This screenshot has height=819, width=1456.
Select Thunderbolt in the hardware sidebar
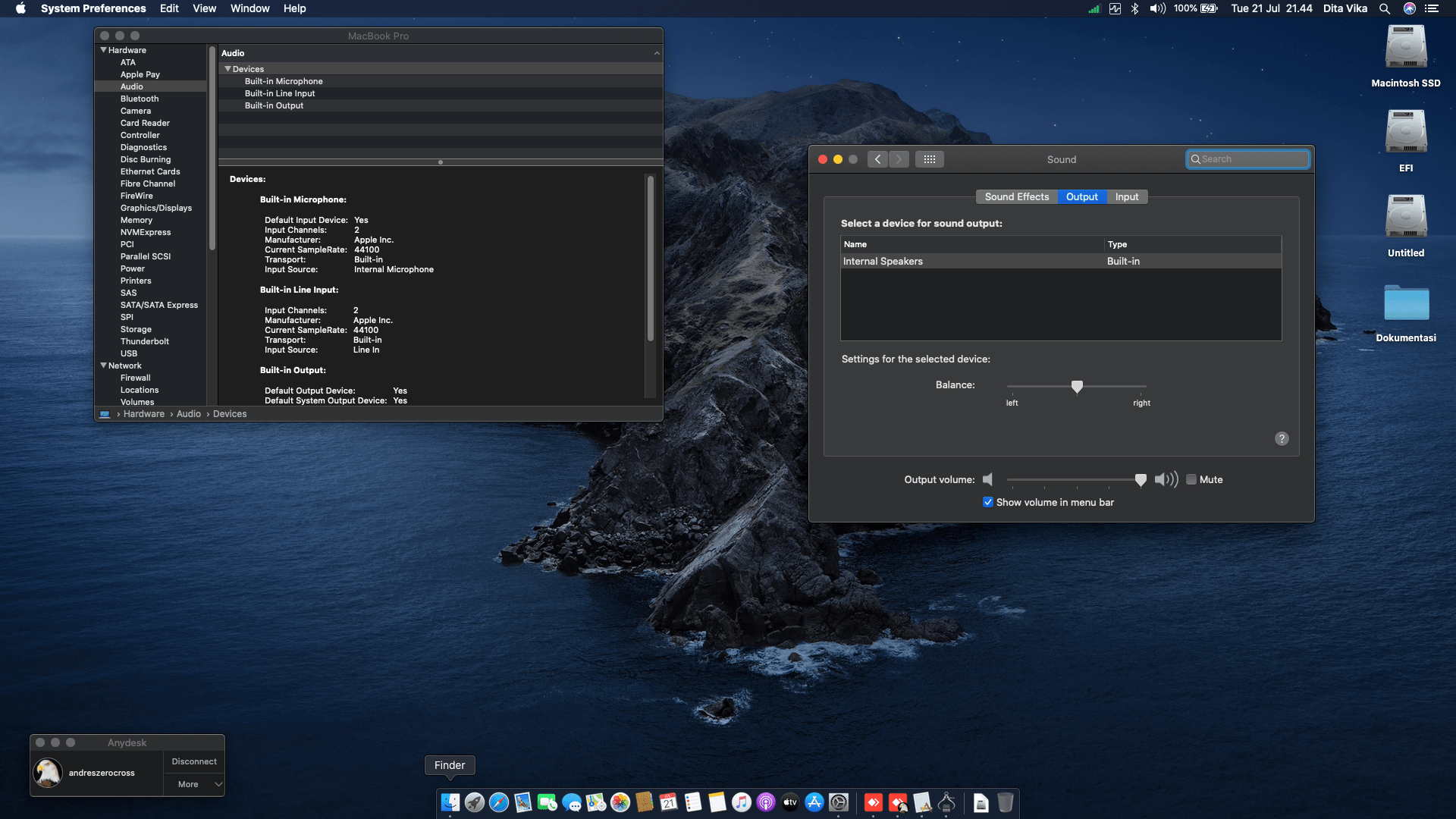(145, 341)
